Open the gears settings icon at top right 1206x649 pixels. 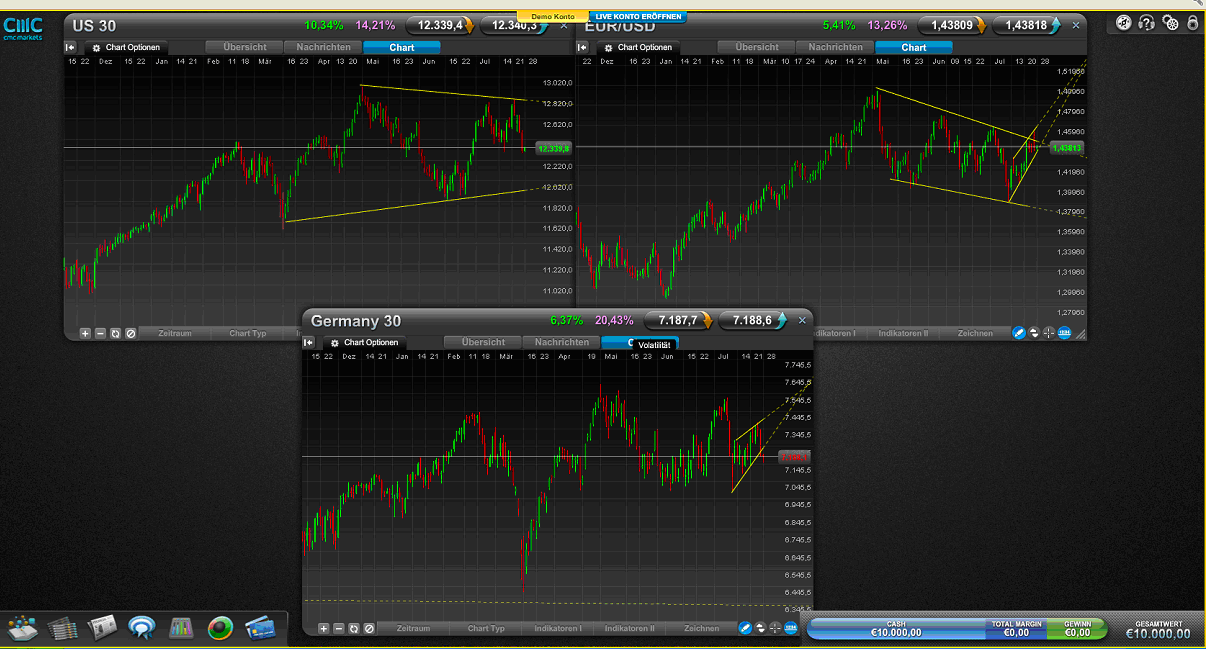point(1171,23)
